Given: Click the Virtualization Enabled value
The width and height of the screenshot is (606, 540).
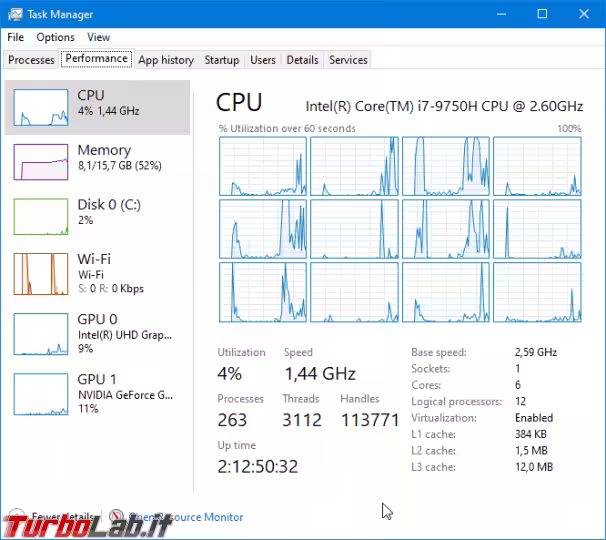Looking at the screenshot, I should [x=534, y=418].
